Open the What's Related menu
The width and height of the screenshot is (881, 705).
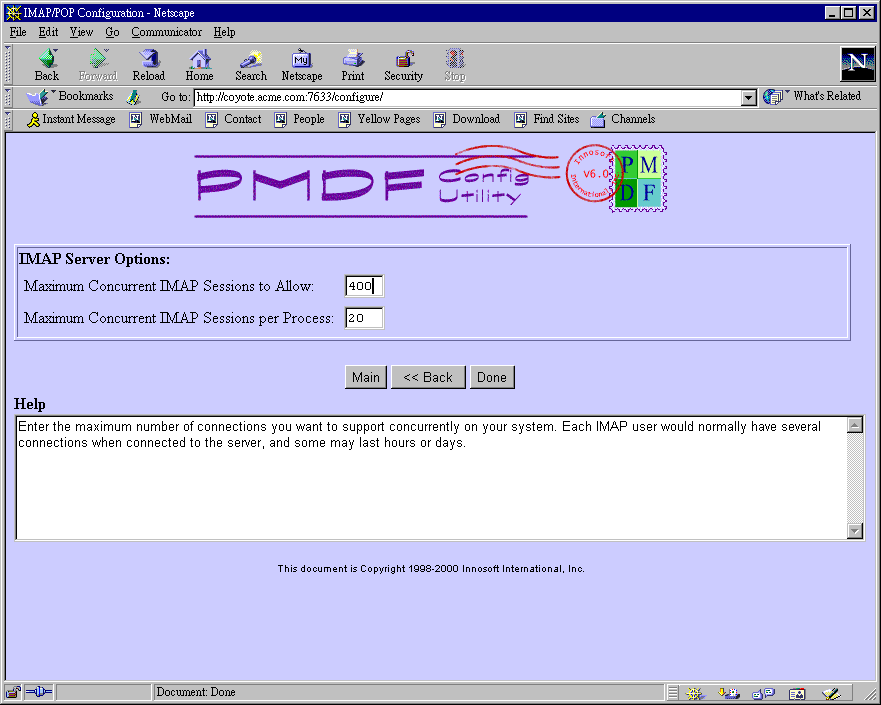click(815, 97)
